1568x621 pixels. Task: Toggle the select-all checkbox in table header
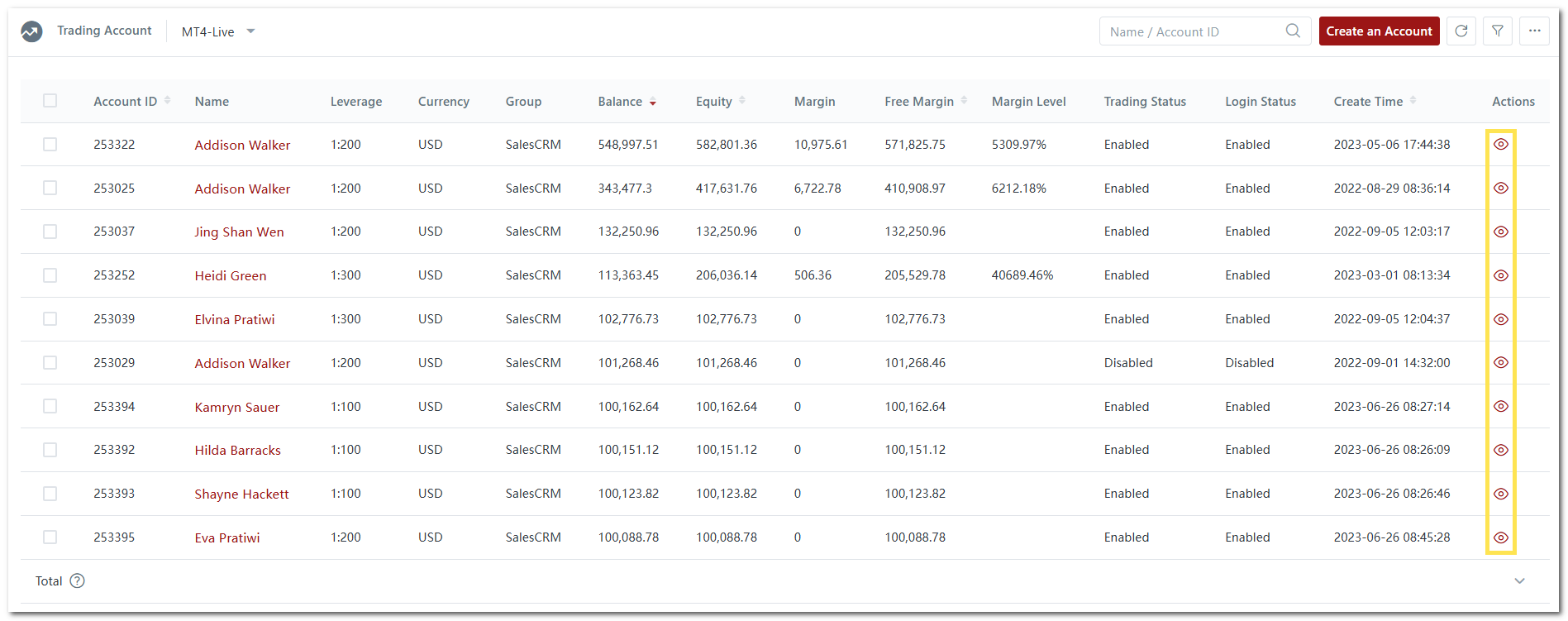coord(50,101)
